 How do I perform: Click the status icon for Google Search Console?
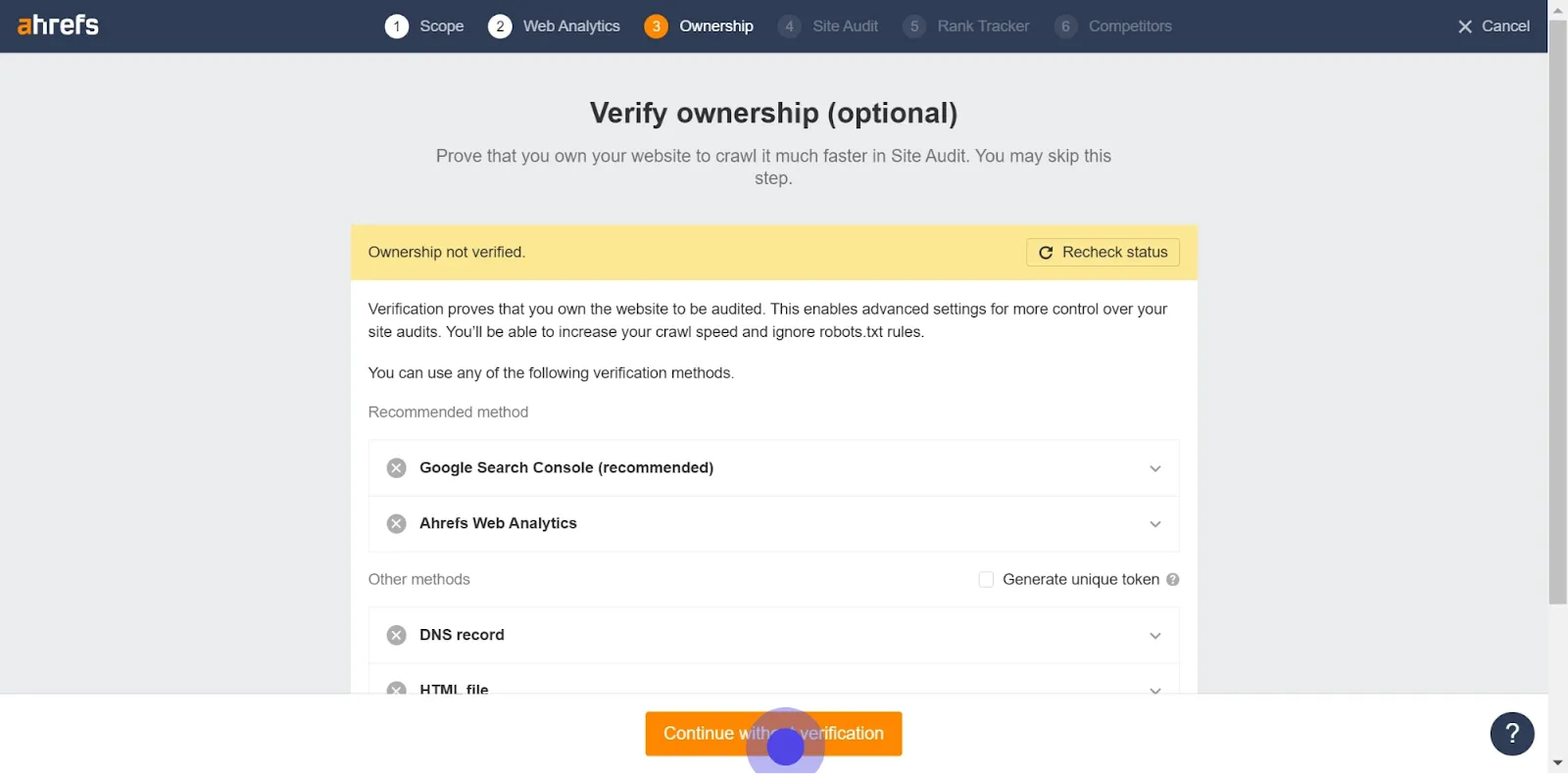(396, 468)
